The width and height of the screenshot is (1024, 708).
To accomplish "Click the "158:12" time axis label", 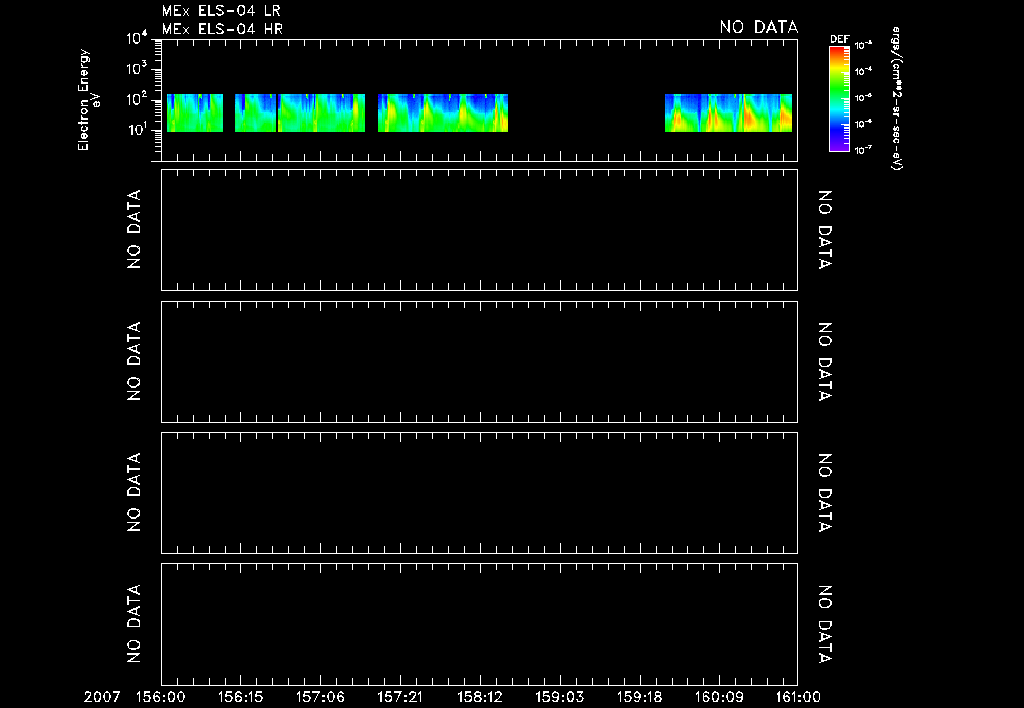I will (x=480, y=697).
